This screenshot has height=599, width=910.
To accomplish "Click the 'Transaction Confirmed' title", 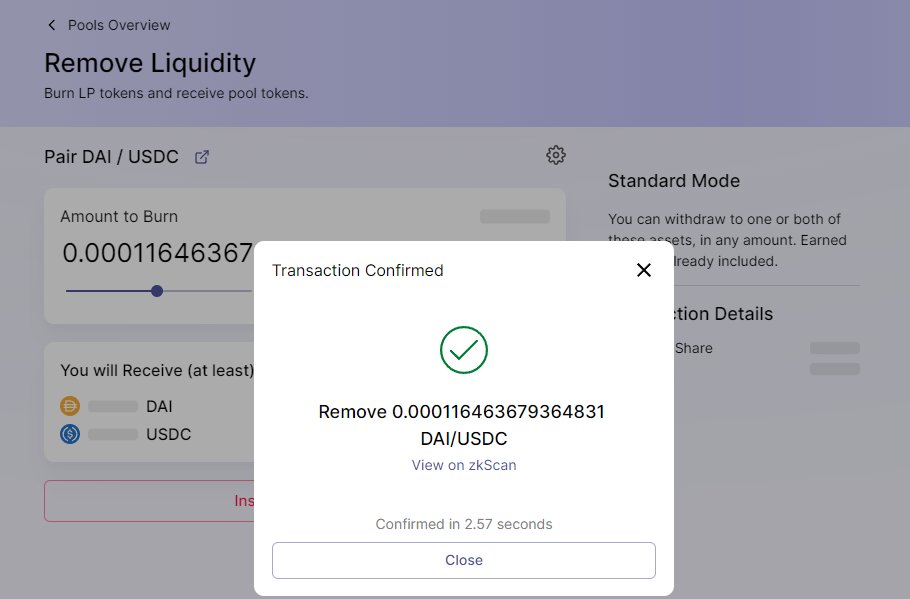I will 358,270.
